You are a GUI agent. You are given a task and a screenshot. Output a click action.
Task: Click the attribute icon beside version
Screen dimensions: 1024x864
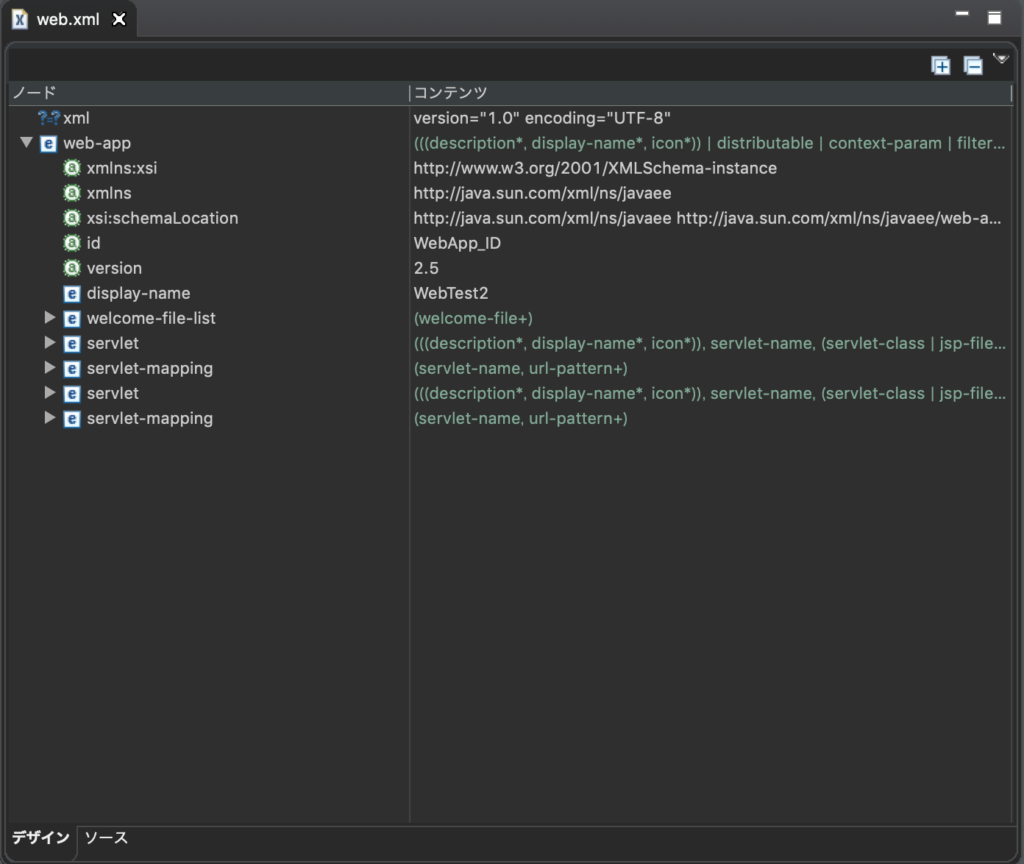tap(70, 268)
